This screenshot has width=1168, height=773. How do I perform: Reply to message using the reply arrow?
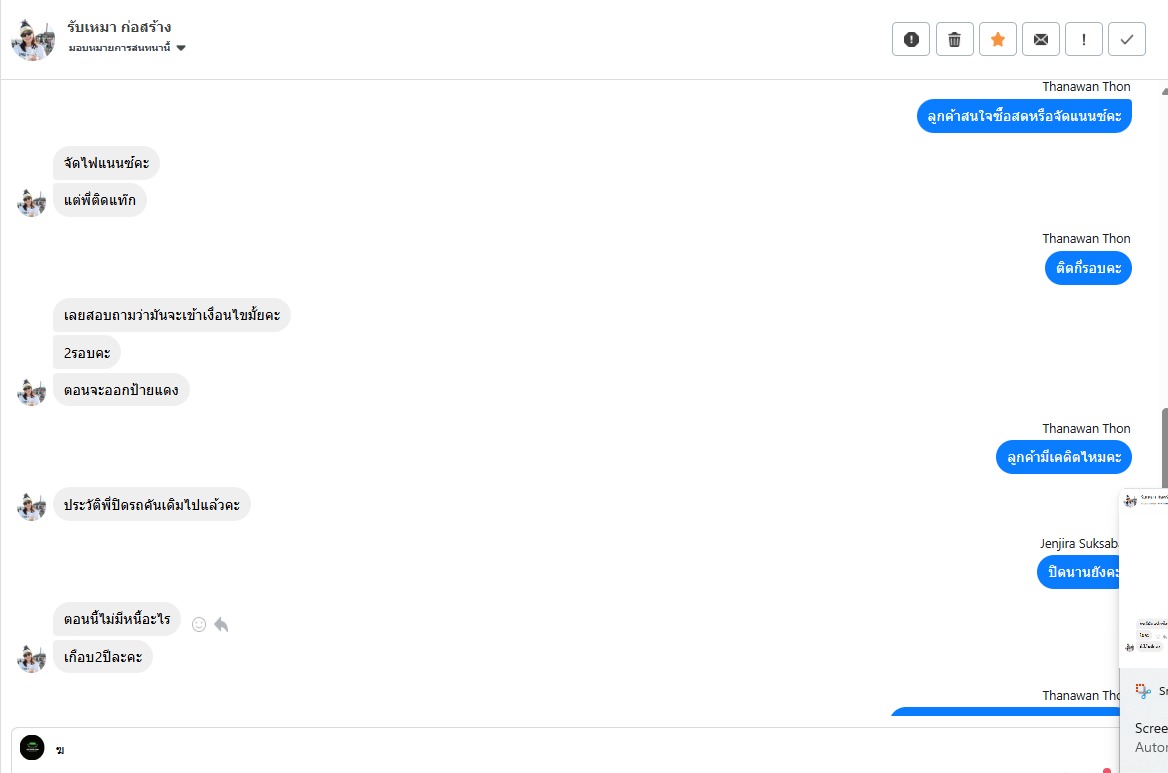(221, 624)
